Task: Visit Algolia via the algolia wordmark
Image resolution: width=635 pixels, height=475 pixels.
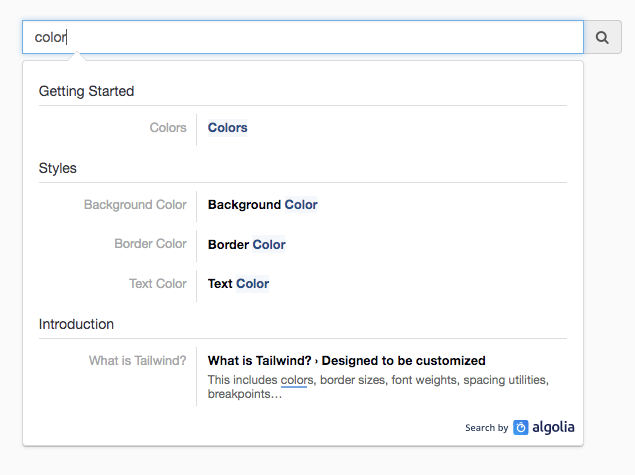Action: point(555,427)
